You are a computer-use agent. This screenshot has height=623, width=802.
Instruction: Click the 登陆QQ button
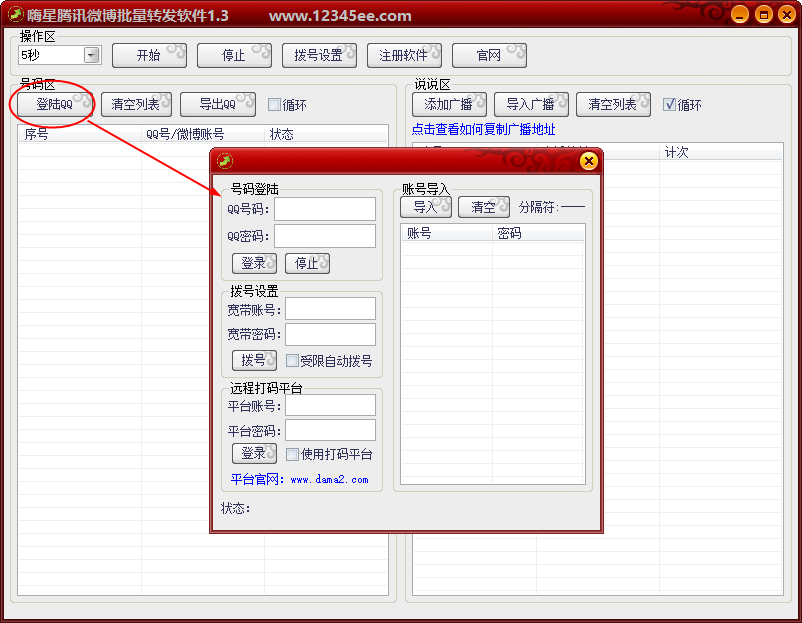coord(55,104)
